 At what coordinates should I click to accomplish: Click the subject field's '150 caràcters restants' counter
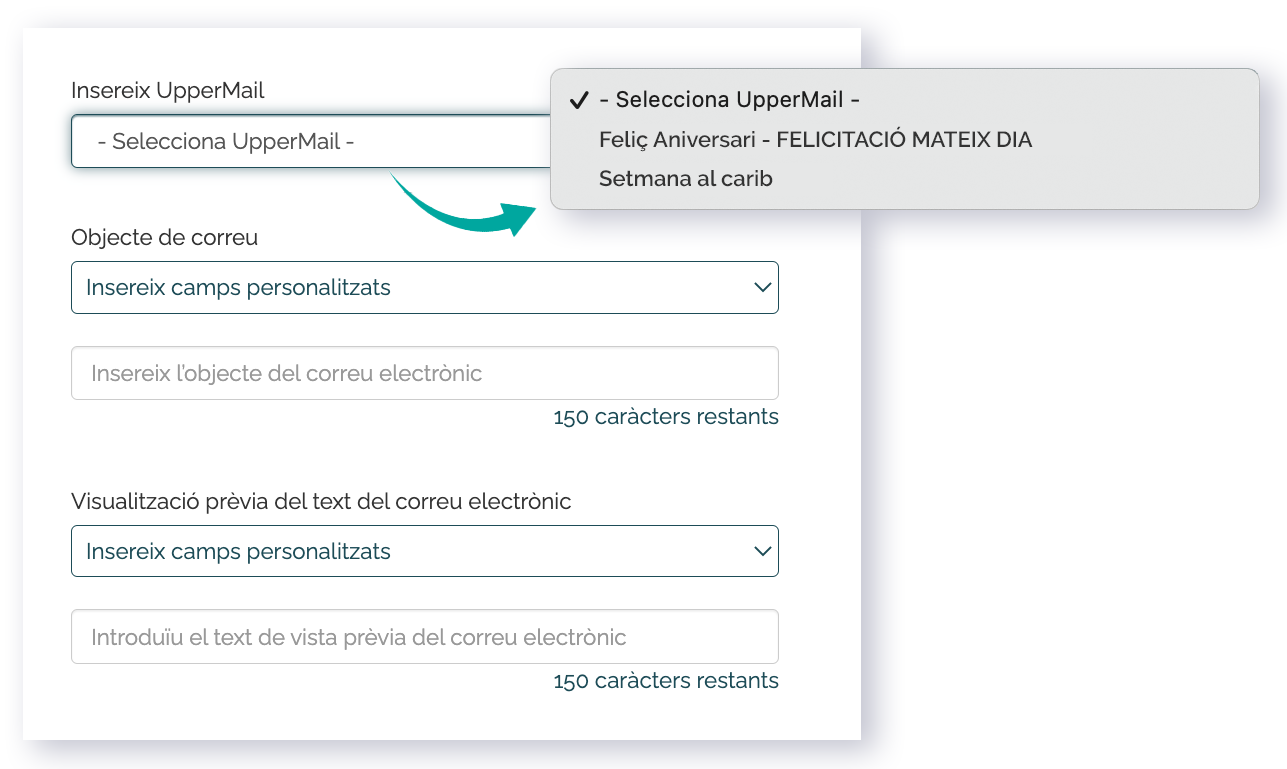click(666, 417)
